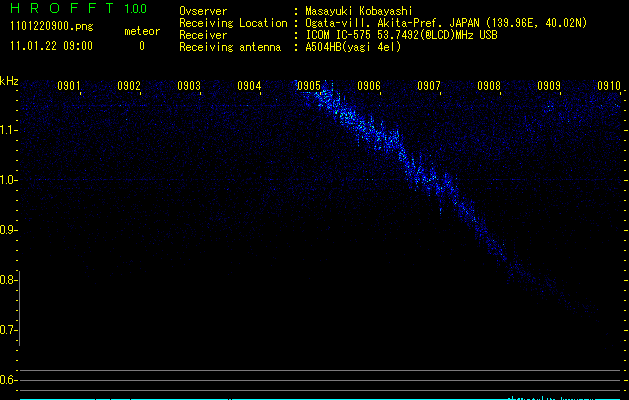Click the meteor count label

tap(142, 31)
